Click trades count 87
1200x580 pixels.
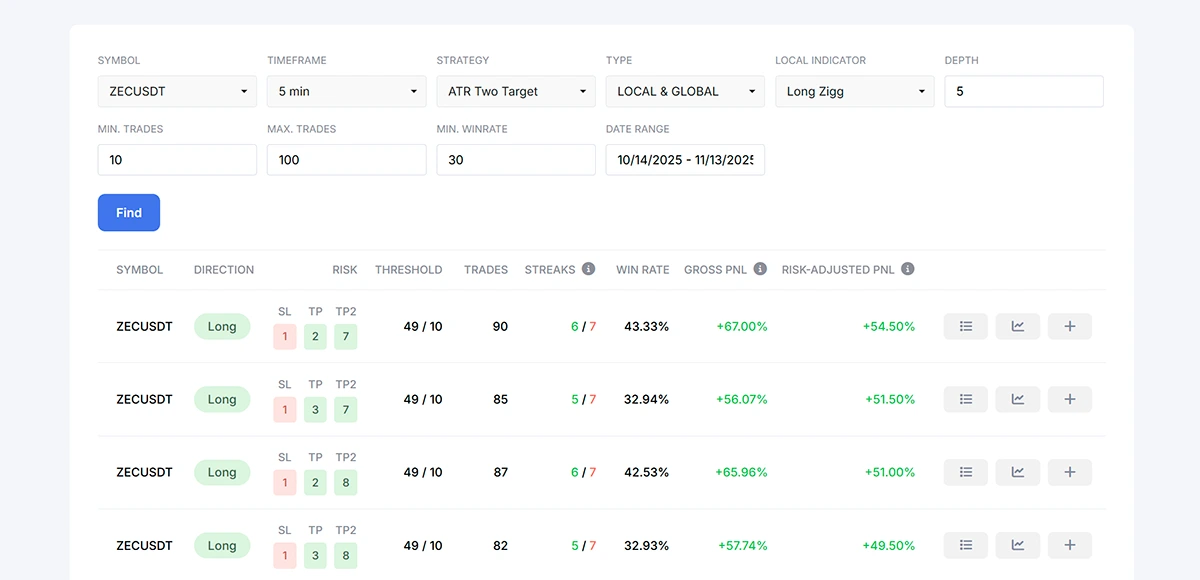(500, 473)
